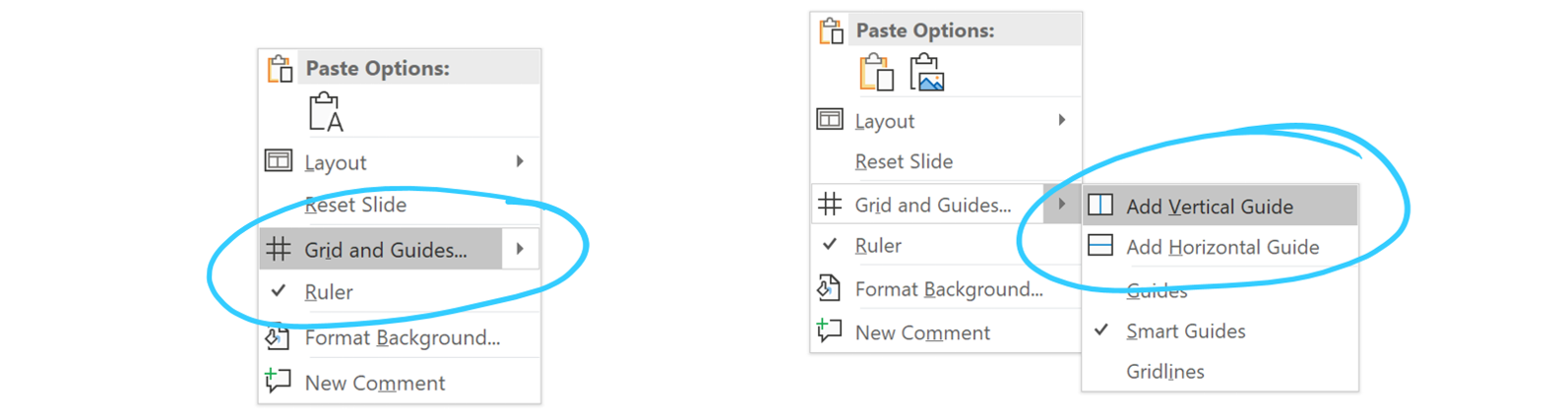
Task: Select Reset Slide in the right menu
Action: click(903, 161)
